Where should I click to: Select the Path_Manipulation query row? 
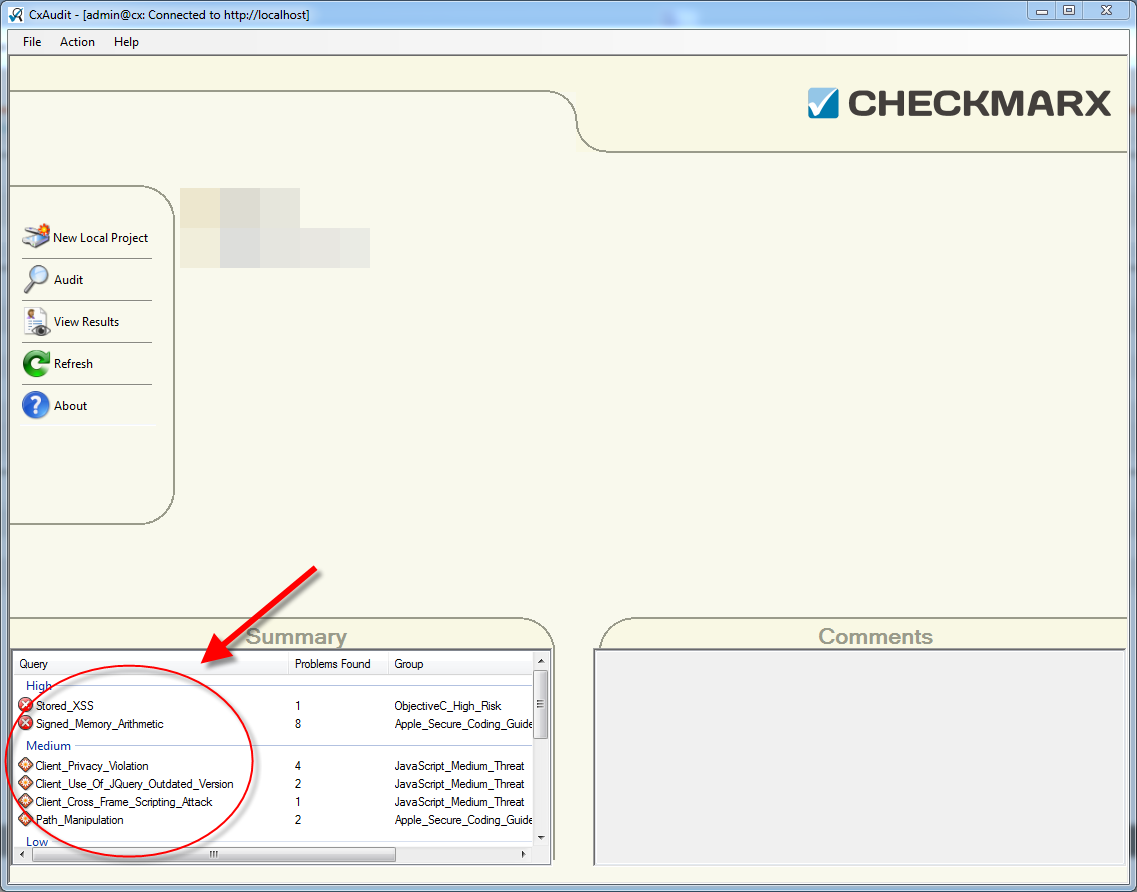[x=273, y=820]
